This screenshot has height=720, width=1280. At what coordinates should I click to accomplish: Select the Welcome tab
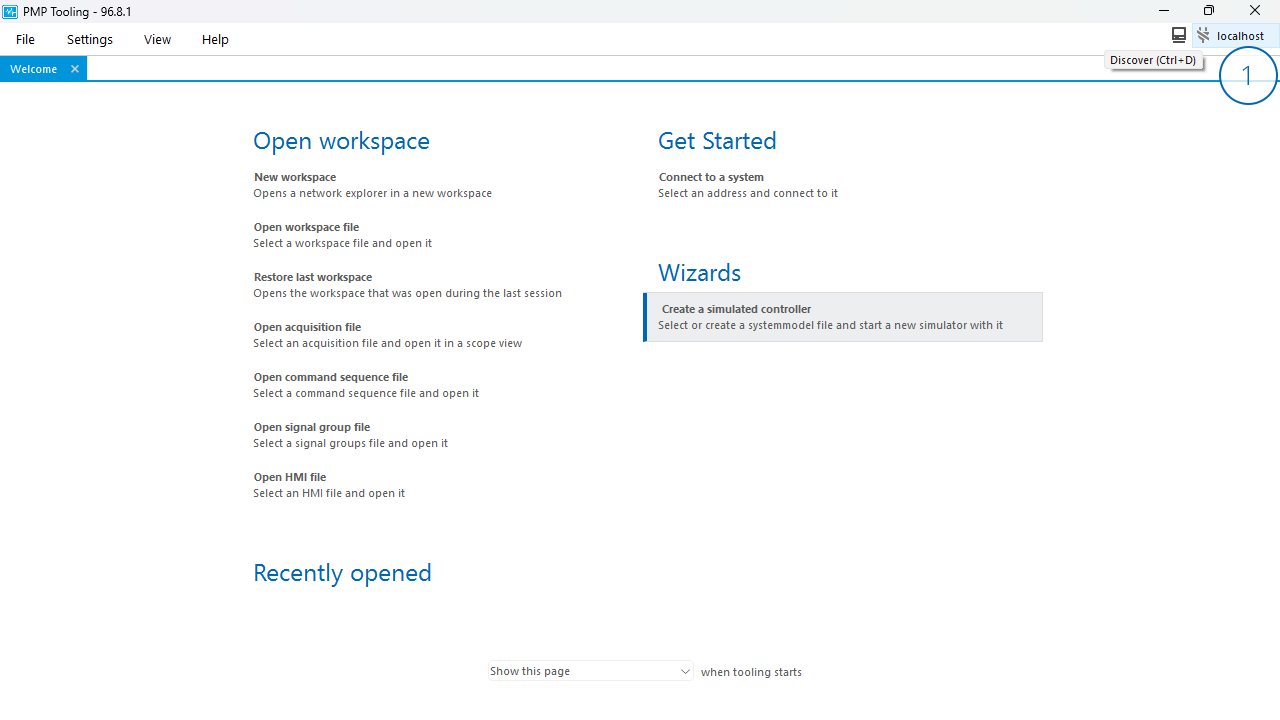click(x=33, y=69)
